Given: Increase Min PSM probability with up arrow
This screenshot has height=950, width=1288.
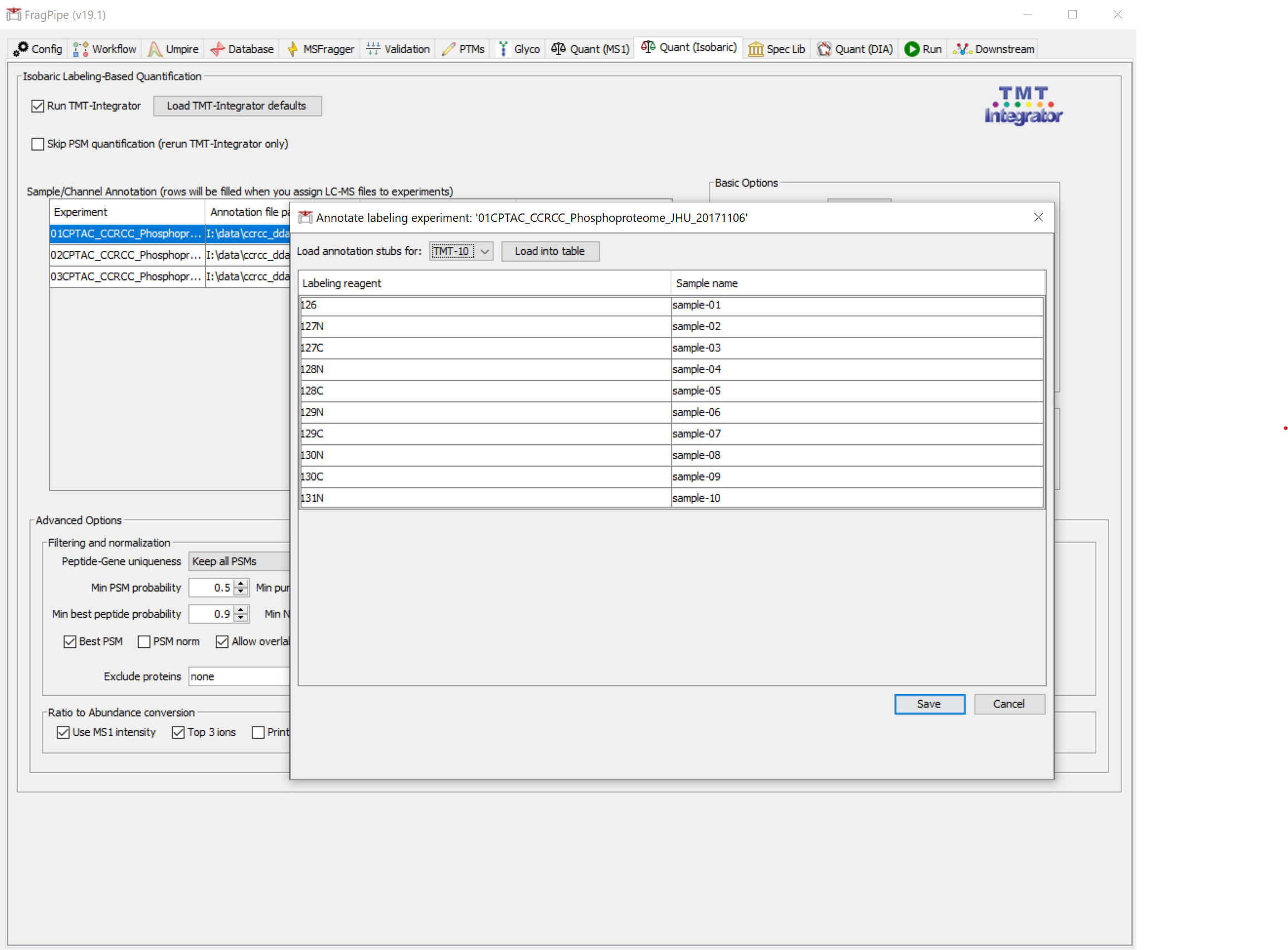Looking at the screenshot, I should pos(241,583).
